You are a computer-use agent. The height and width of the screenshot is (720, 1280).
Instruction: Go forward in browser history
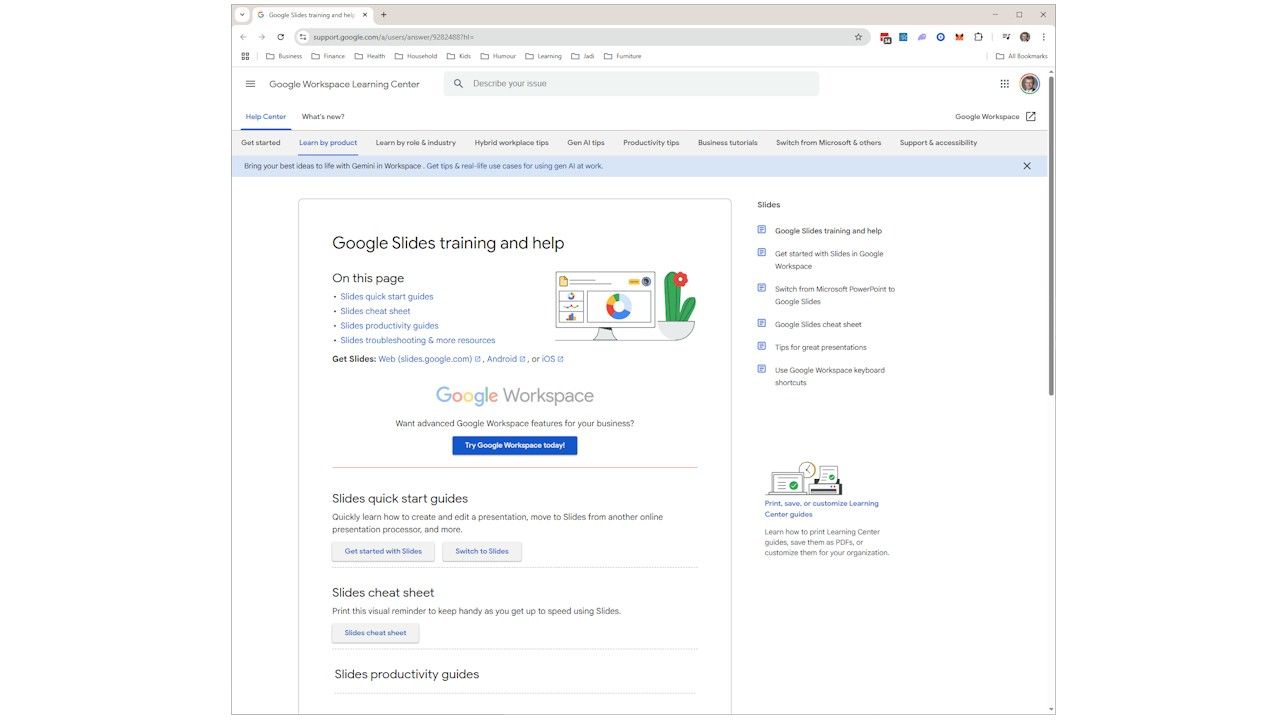(x=262, y=37)
